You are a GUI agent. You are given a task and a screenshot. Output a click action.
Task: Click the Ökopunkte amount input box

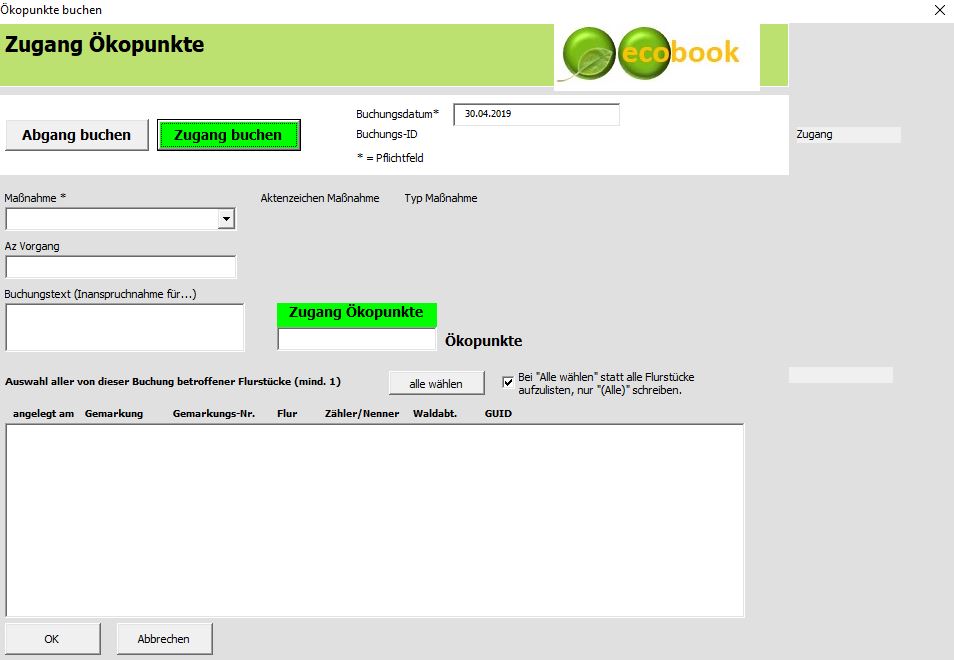point(356,340)
